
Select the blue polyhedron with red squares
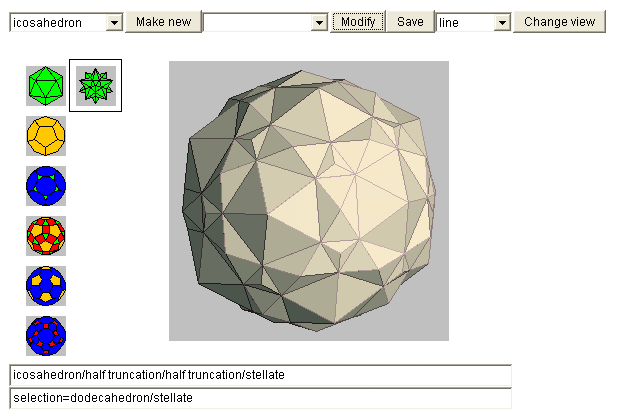click(46, 335)
